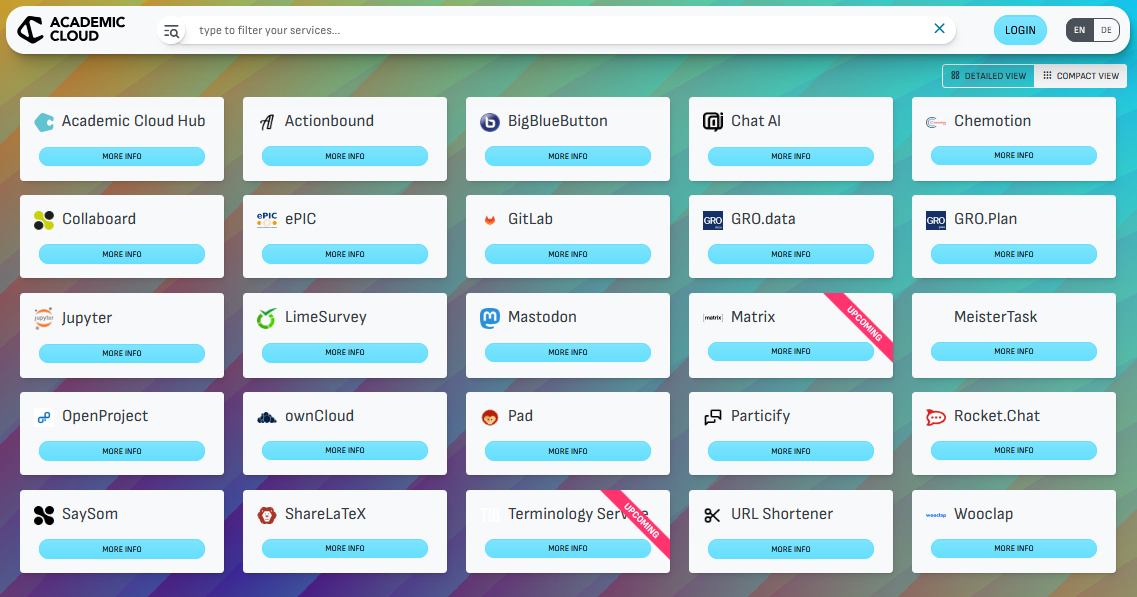This screenshot has height=597, width=1137.
Task: Click the Actionbound icon
Action: 267,122
